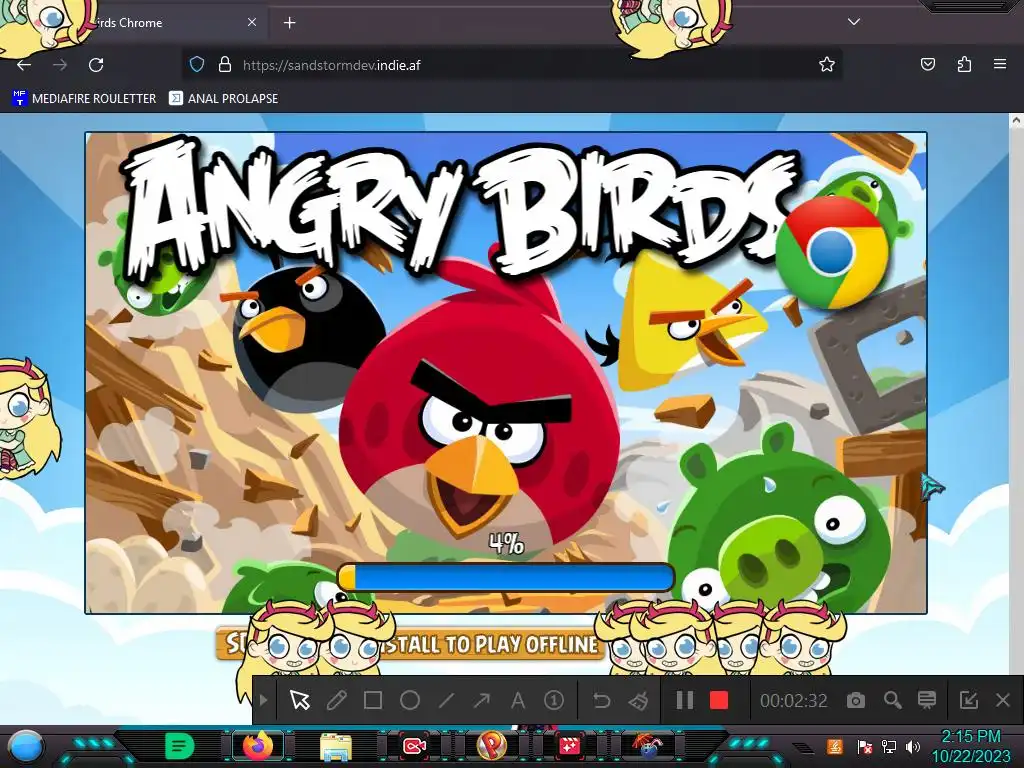
Task: Select the text A annotation tool
Action: coord(518,701)
